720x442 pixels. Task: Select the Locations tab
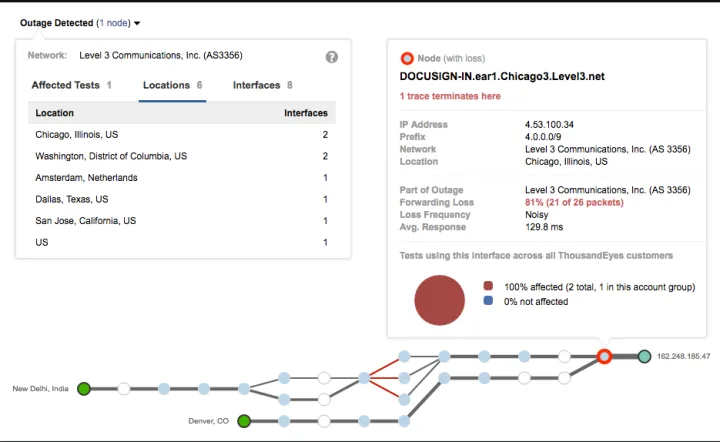pyautogui.click(x=172, y=85)
